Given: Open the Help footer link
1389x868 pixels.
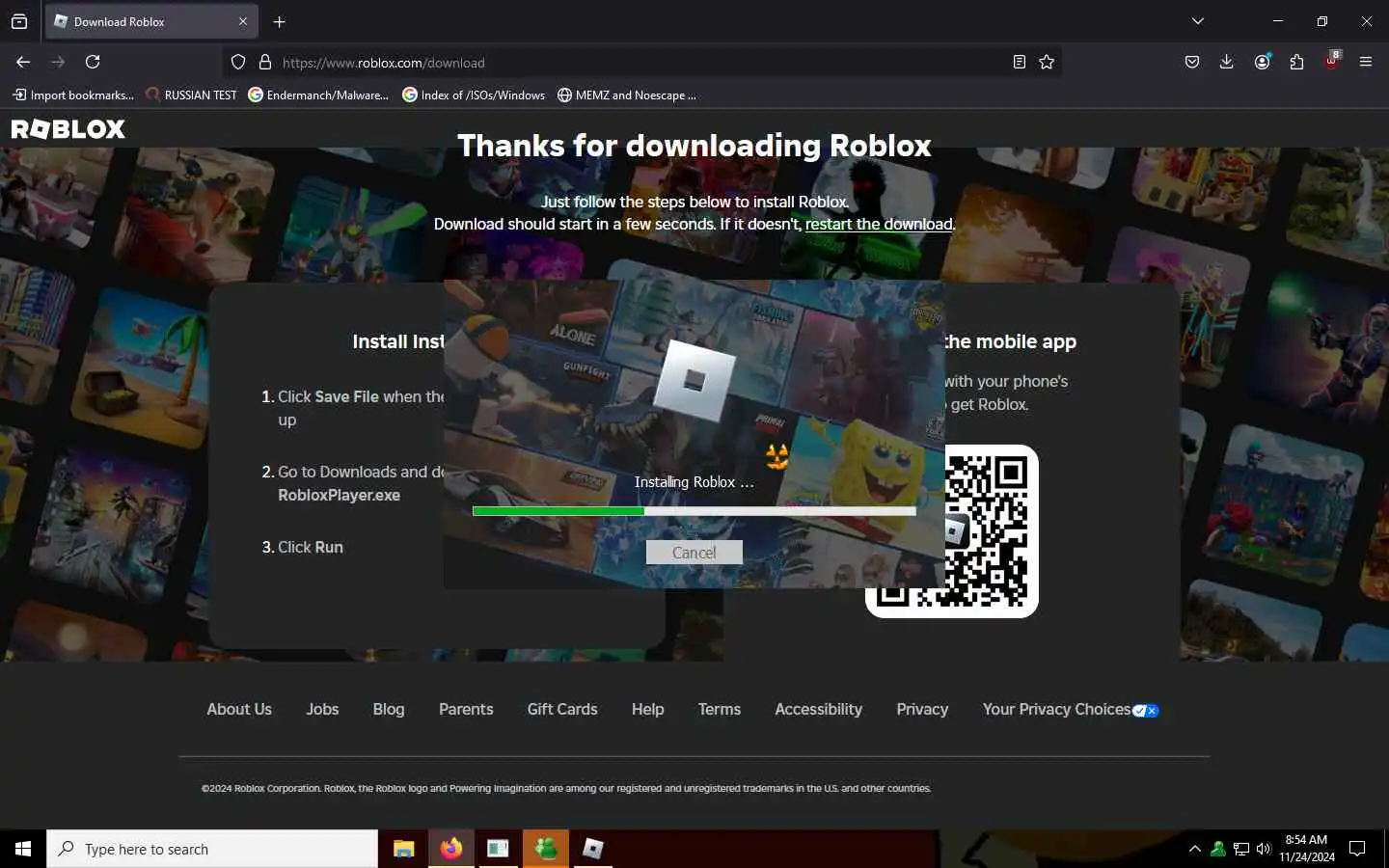Looking at the screenshot, I should [x=648, y=709].
